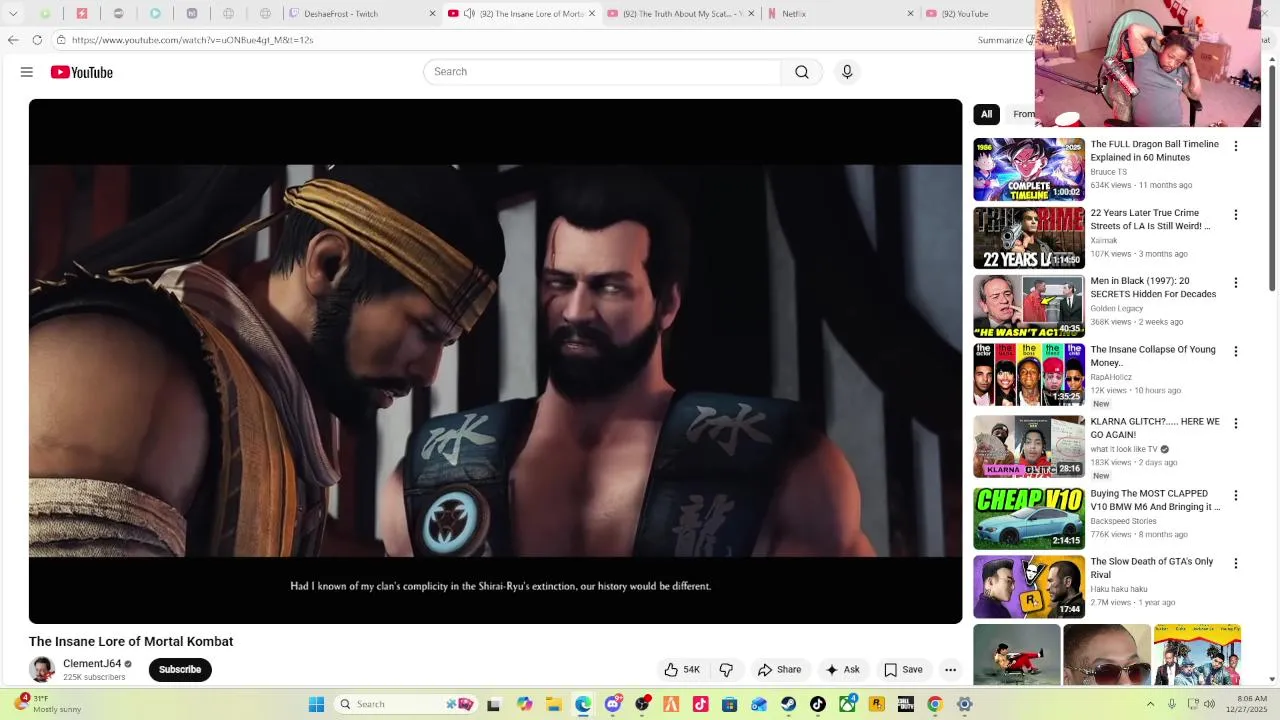Open system tray volume speaker icon
This screenshot has width=1280, height=720.
click(1209, 704)
